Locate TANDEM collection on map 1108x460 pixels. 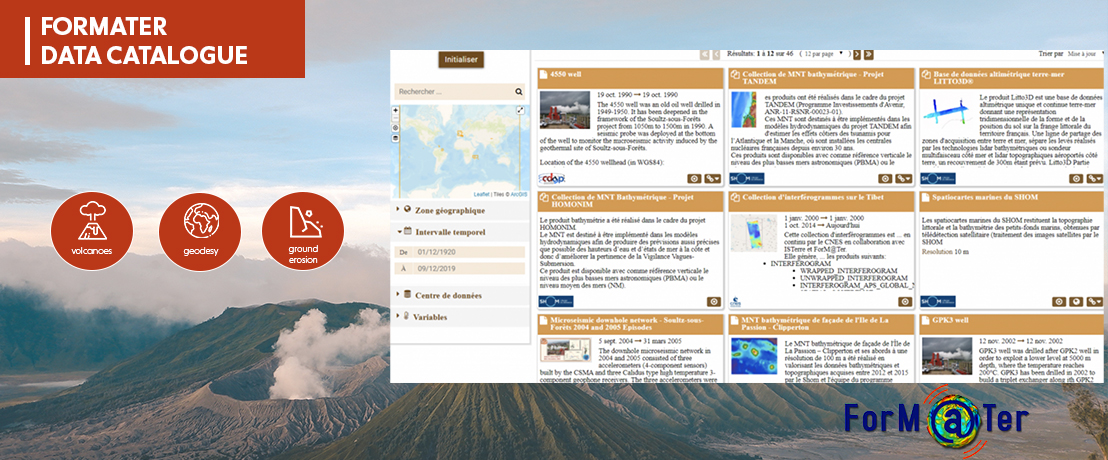[x=885, y=179]
